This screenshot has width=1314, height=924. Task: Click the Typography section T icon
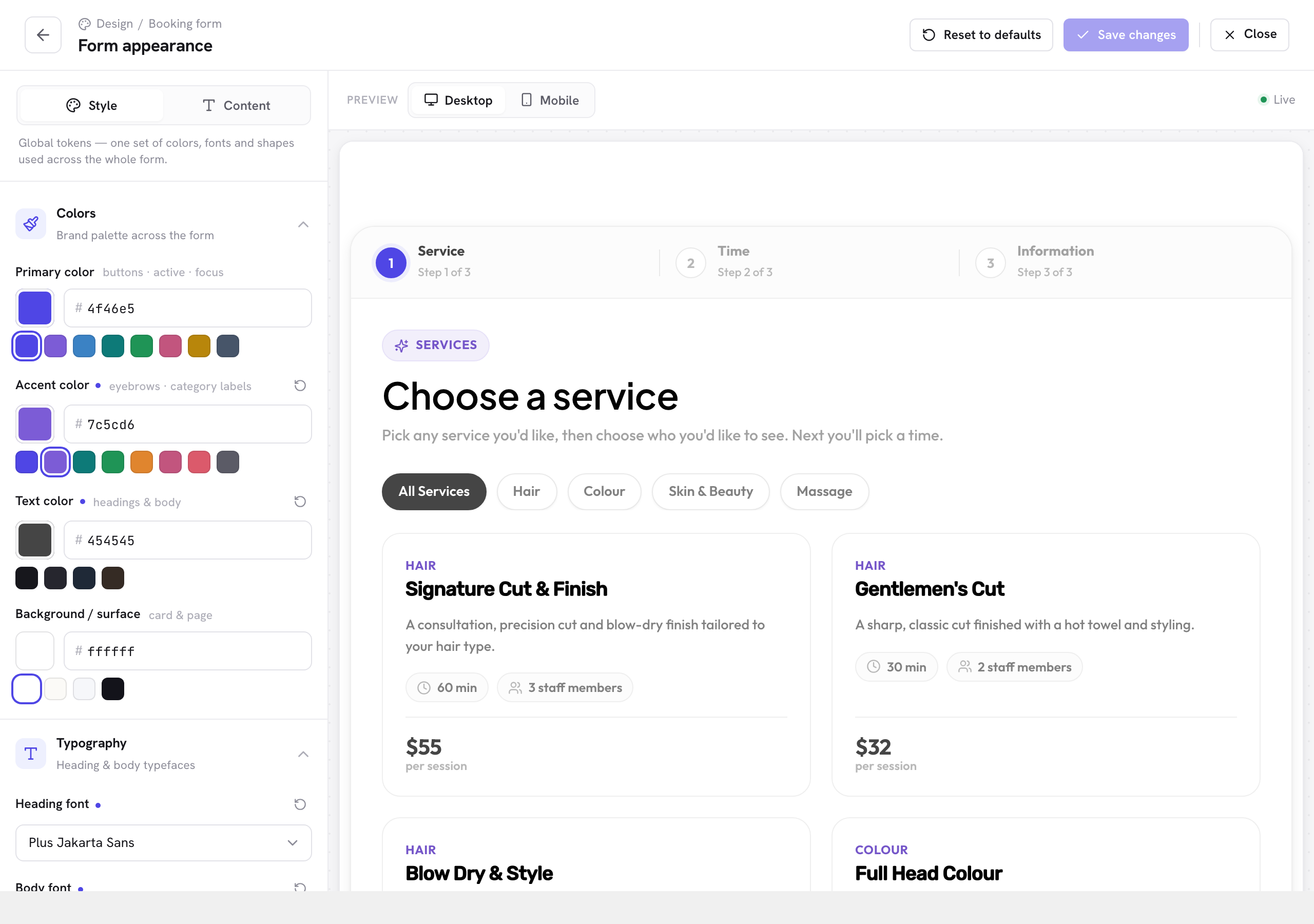(31, 754)
